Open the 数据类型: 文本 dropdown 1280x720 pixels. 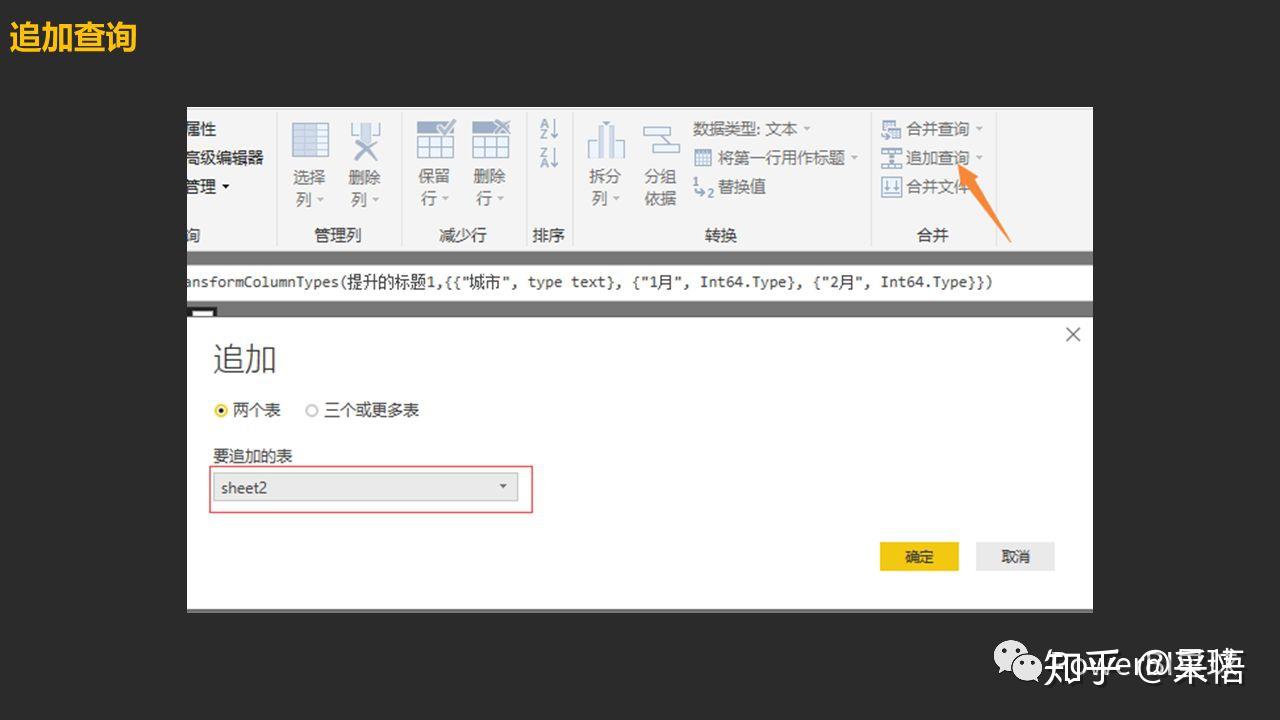click(x=808, y=128)
